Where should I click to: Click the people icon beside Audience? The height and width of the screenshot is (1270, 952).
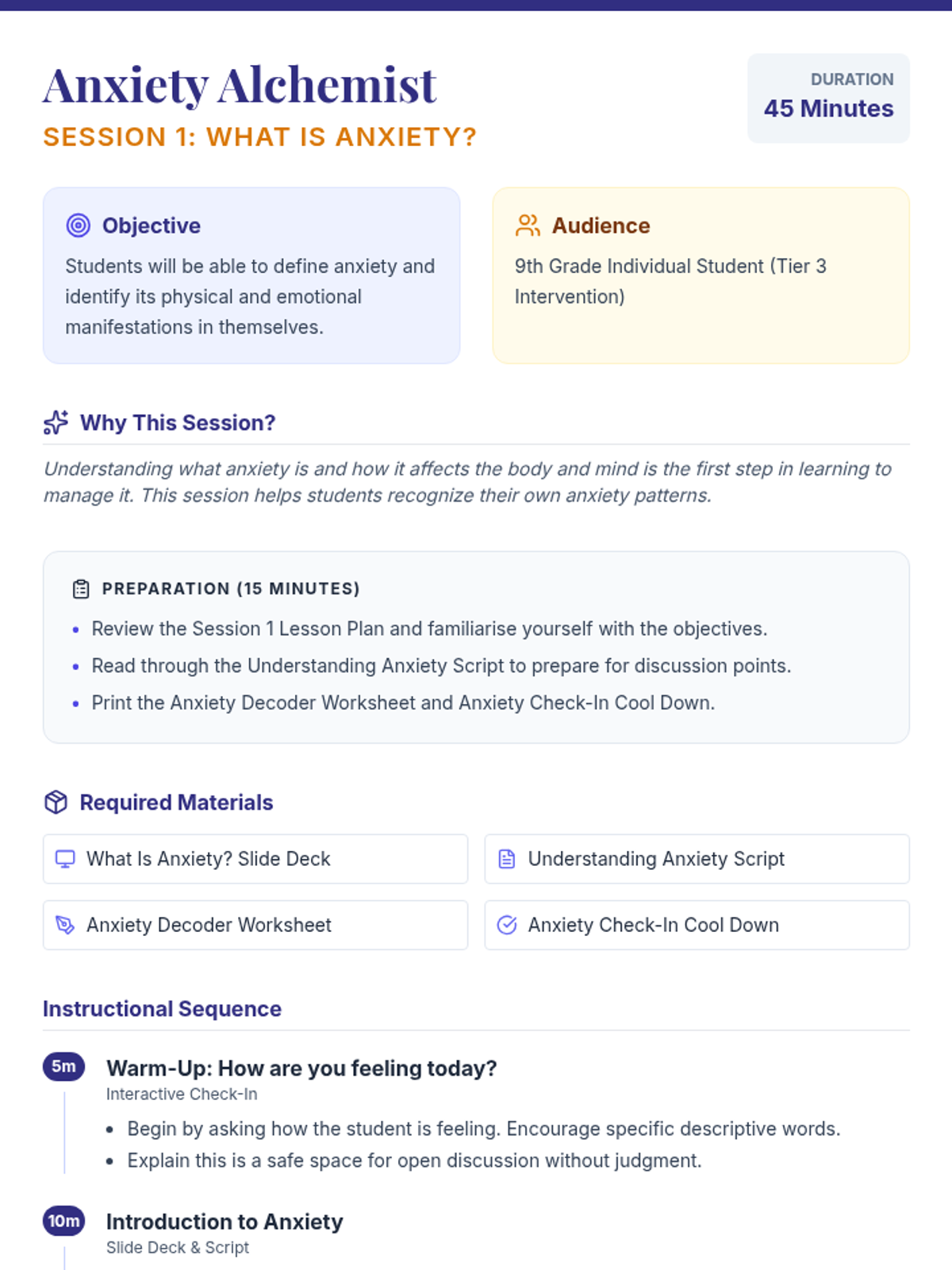528,225
